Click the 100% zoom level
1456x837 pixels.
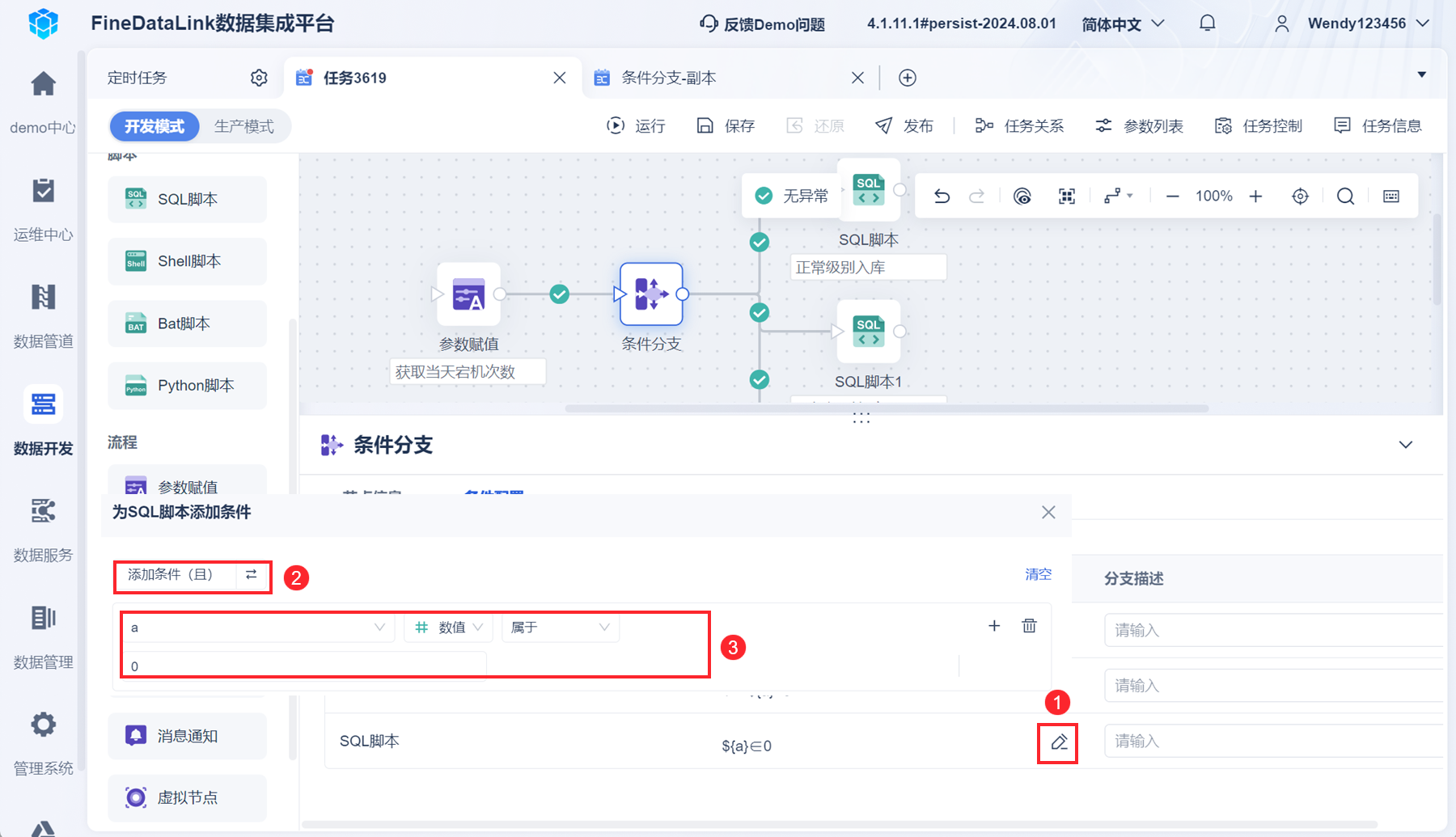click(1214, 197)
